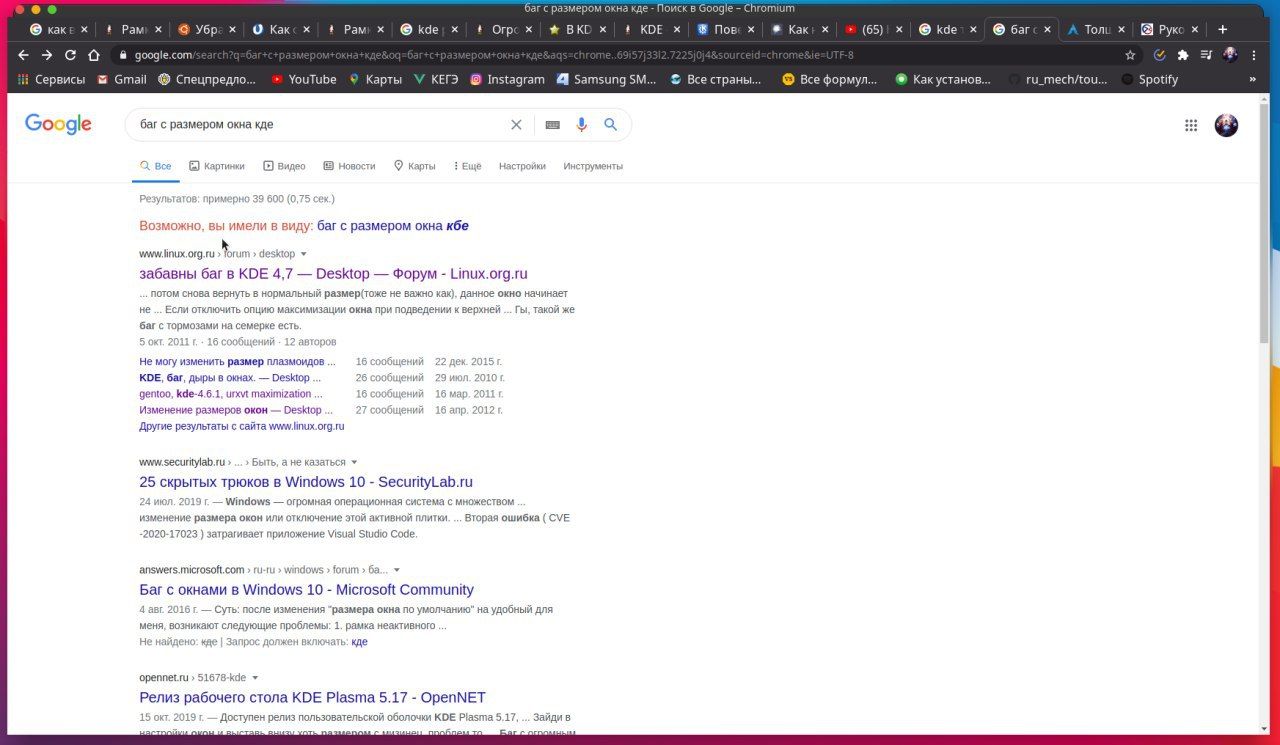Open Релиз рабочего стола KDE Plasma 5.17 result

312,697
